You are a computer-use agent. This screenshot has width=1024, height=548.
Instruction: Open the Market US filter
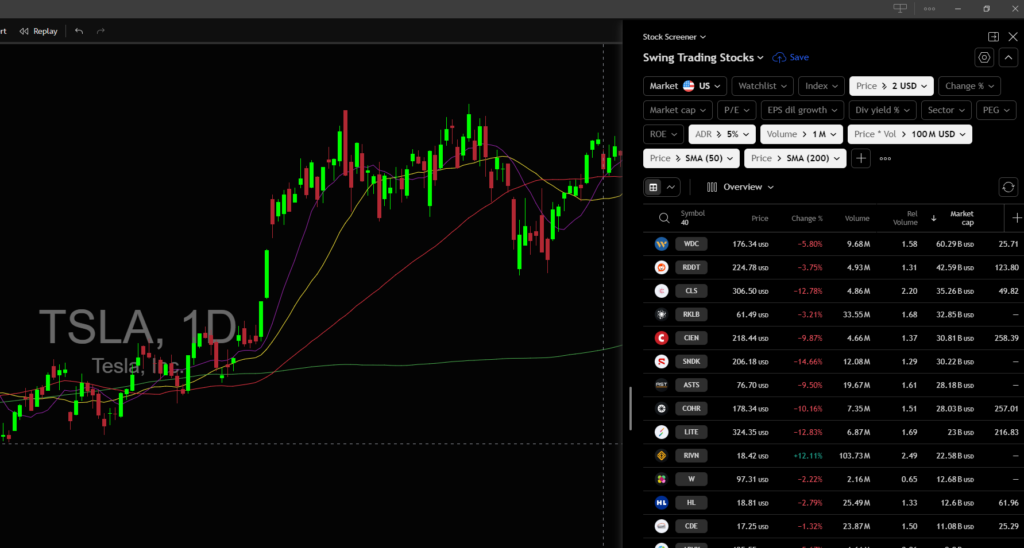(x=685, y=86)
